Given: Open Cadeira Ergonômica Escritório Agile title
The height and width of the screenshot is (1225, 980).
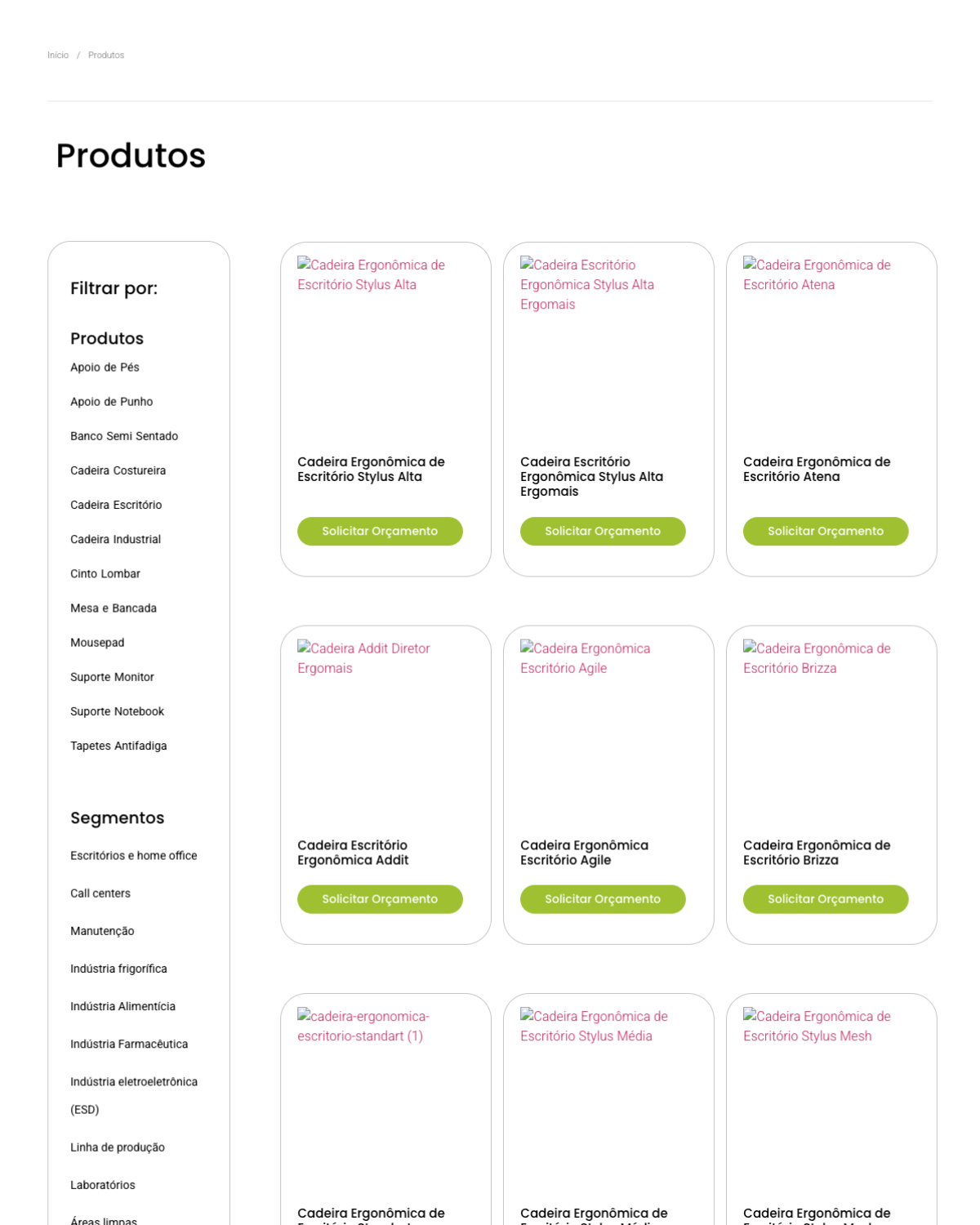Looking at the screenshot, I should pos(584,853).
